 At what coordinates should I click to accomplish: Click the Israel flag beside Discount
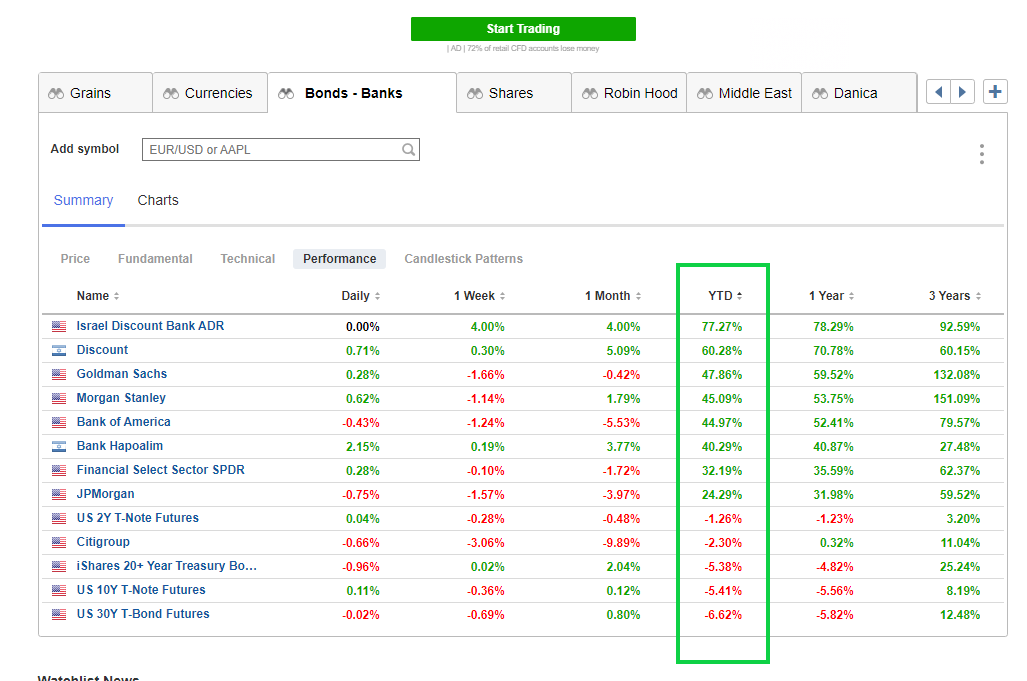[59, 350]
